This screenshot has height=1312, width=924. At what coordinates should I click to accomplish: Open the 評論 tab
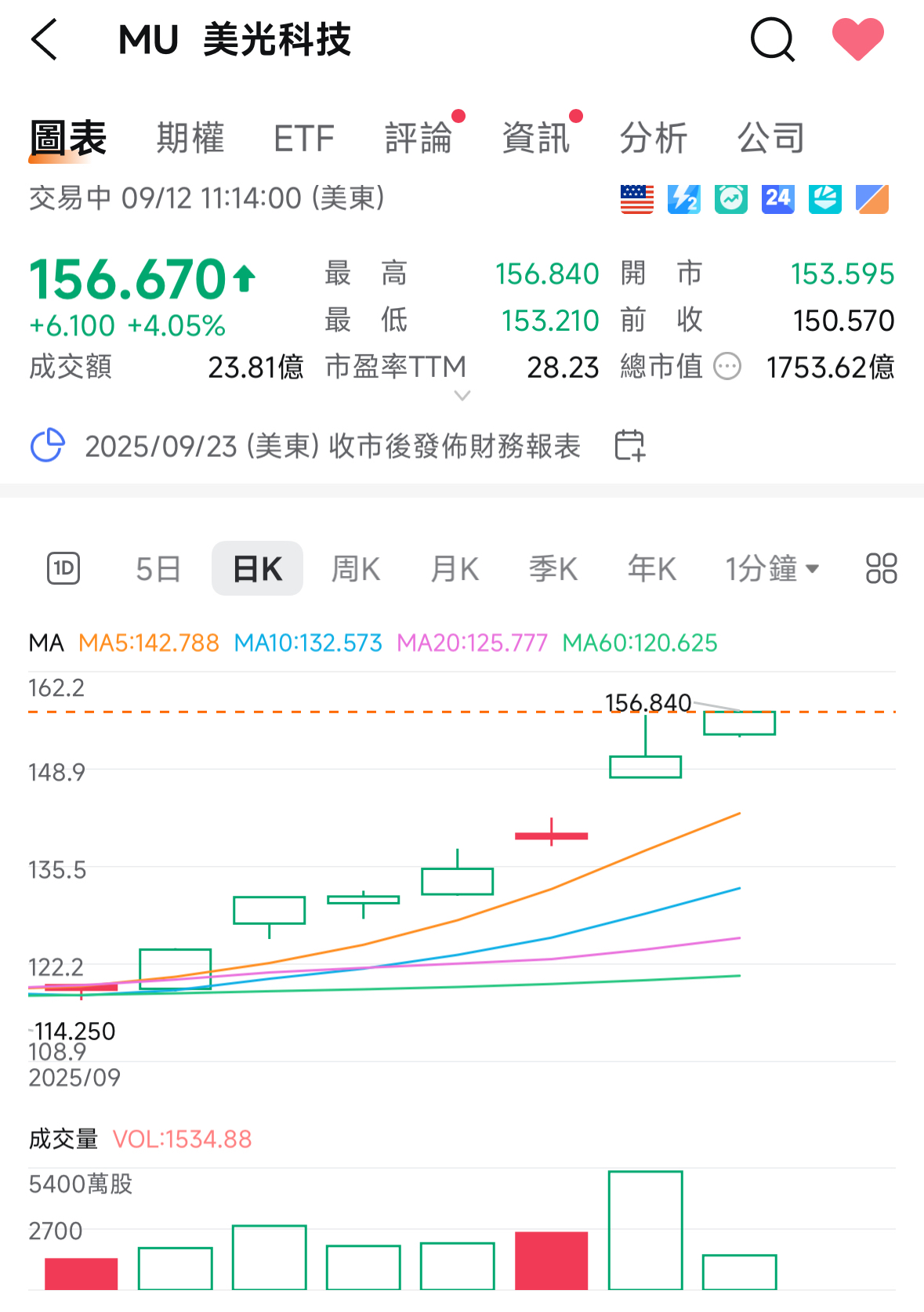pyautogui.click(x=419, y=139)
